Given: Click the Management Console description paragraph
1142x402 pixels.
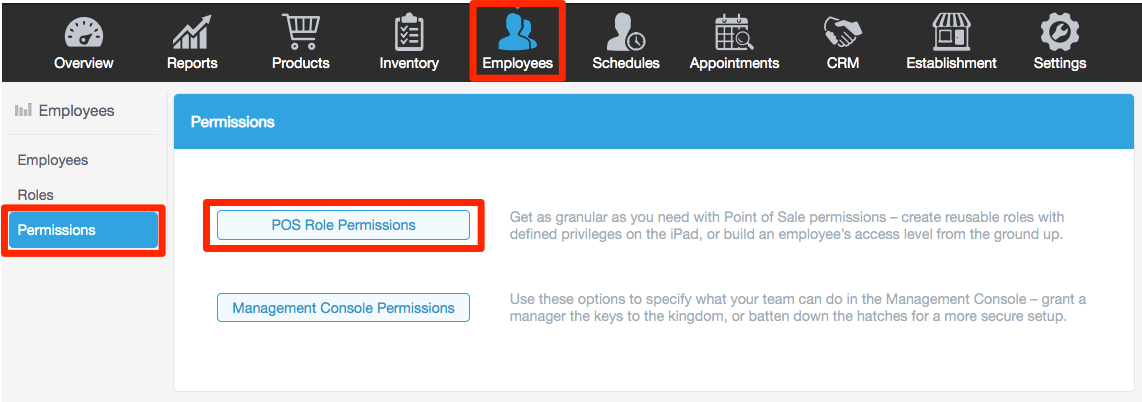Looking at the screenshot, I should pyautogui.click(x=797, y=308).
